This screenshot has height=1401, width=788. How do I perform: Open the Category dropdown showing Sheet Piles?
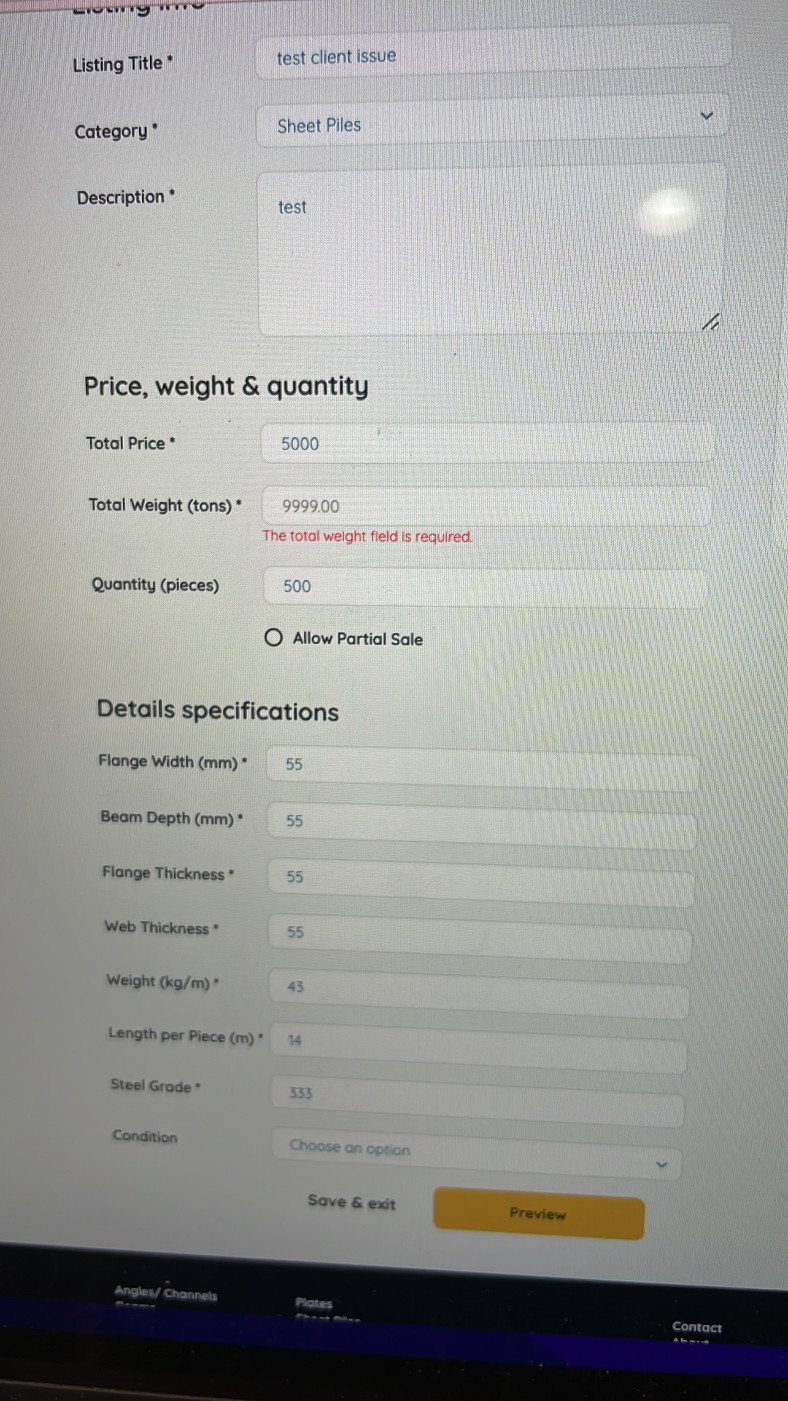click(x=492, y=123)
